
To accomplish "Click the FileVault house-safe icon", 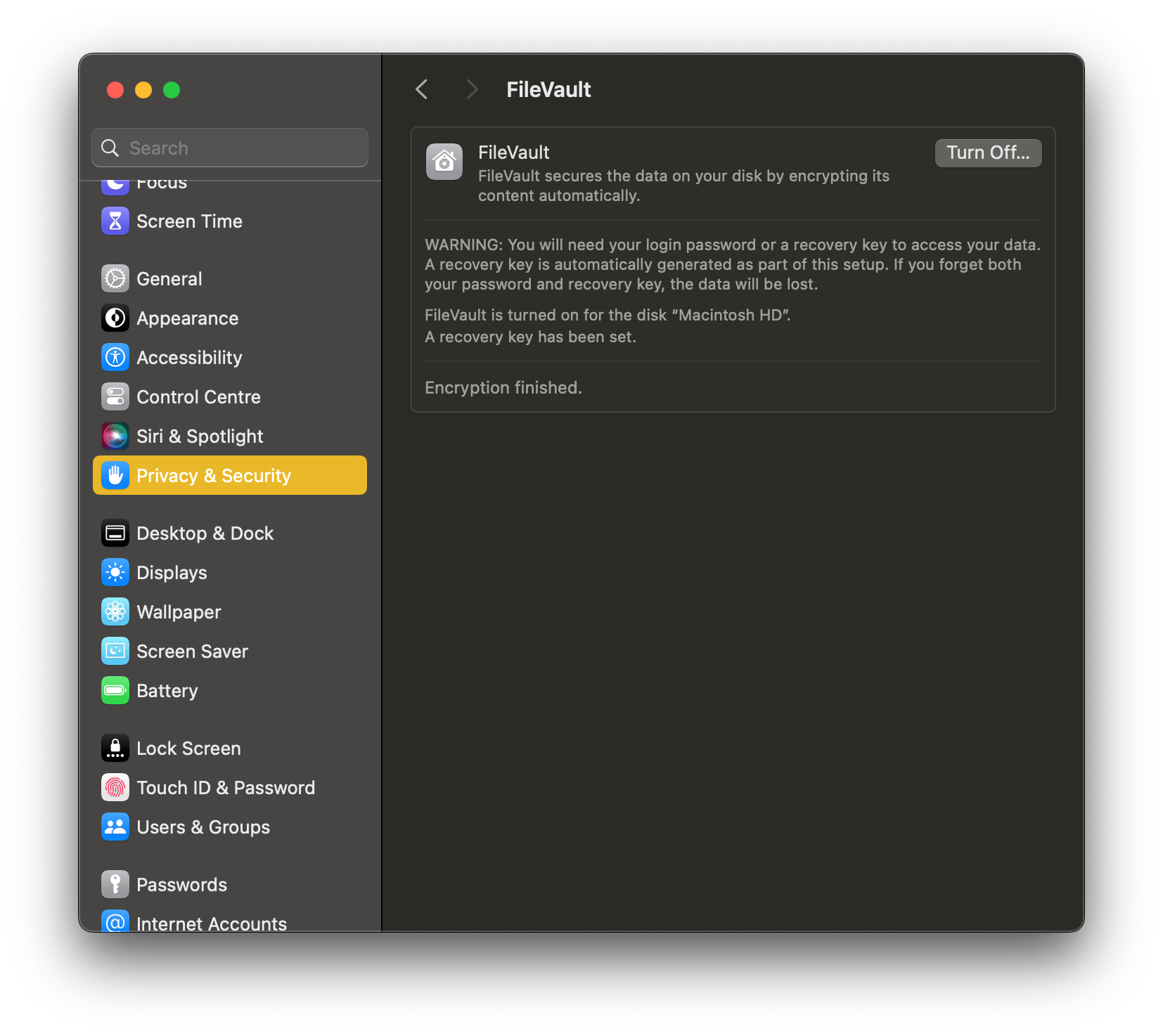I will pyautogui.click(x=444, y=162).
